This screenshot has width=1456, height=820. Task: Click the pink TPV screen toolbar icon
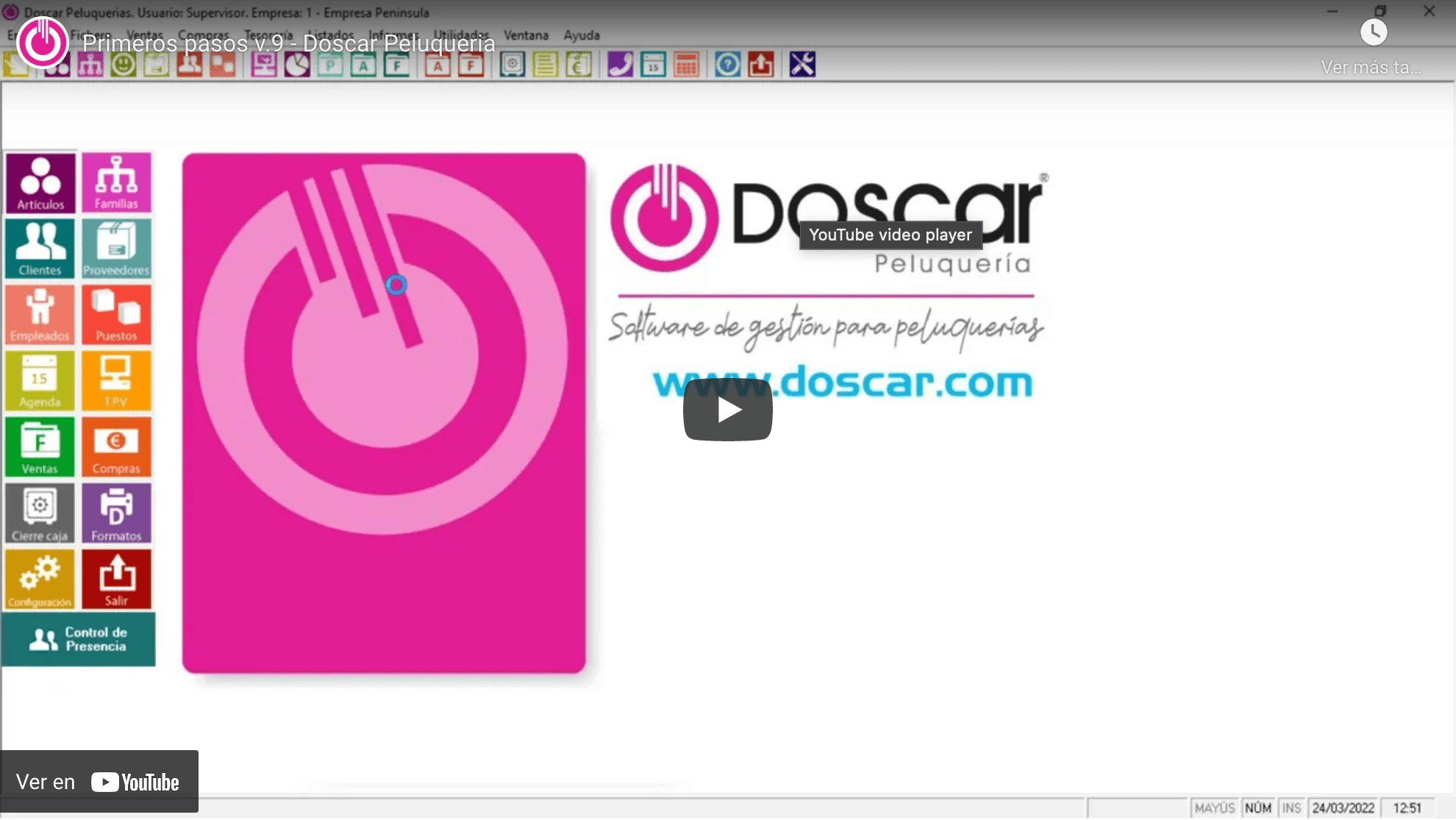point(264,65)
